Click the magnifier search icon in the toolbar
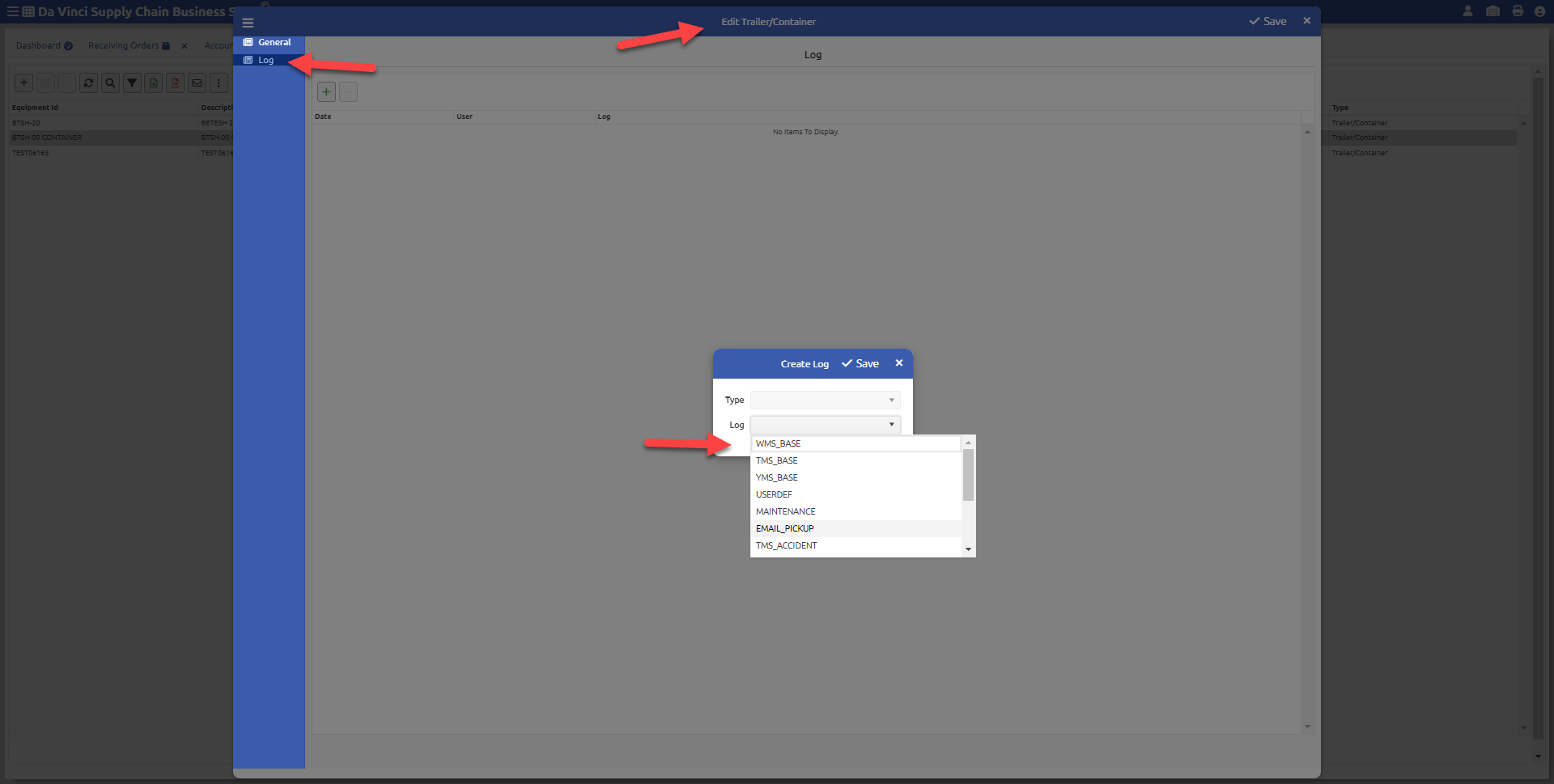This screenshot has width=1554, height=784. pos(111,83)
